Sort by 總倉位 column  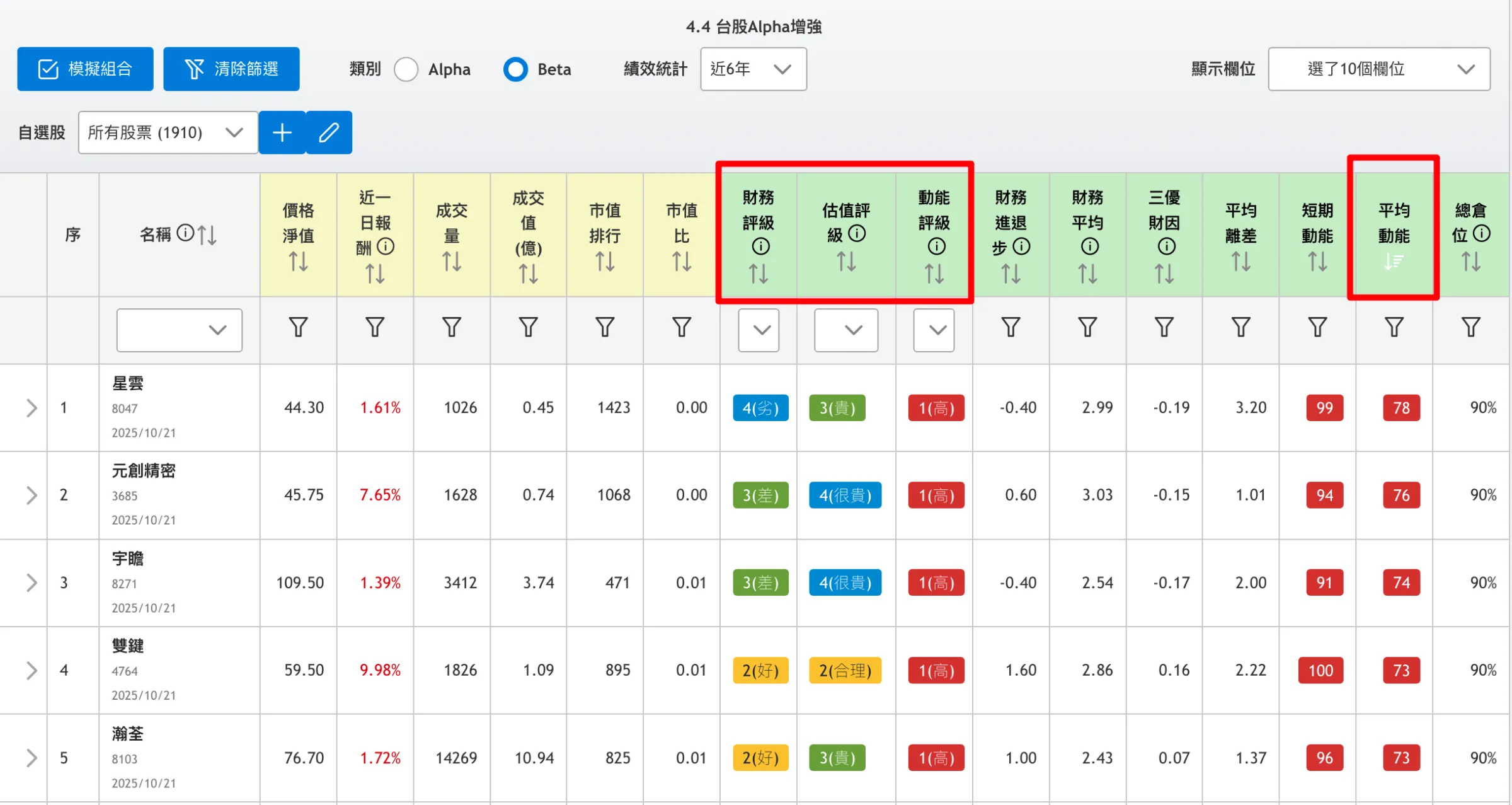click(1470, 261)
